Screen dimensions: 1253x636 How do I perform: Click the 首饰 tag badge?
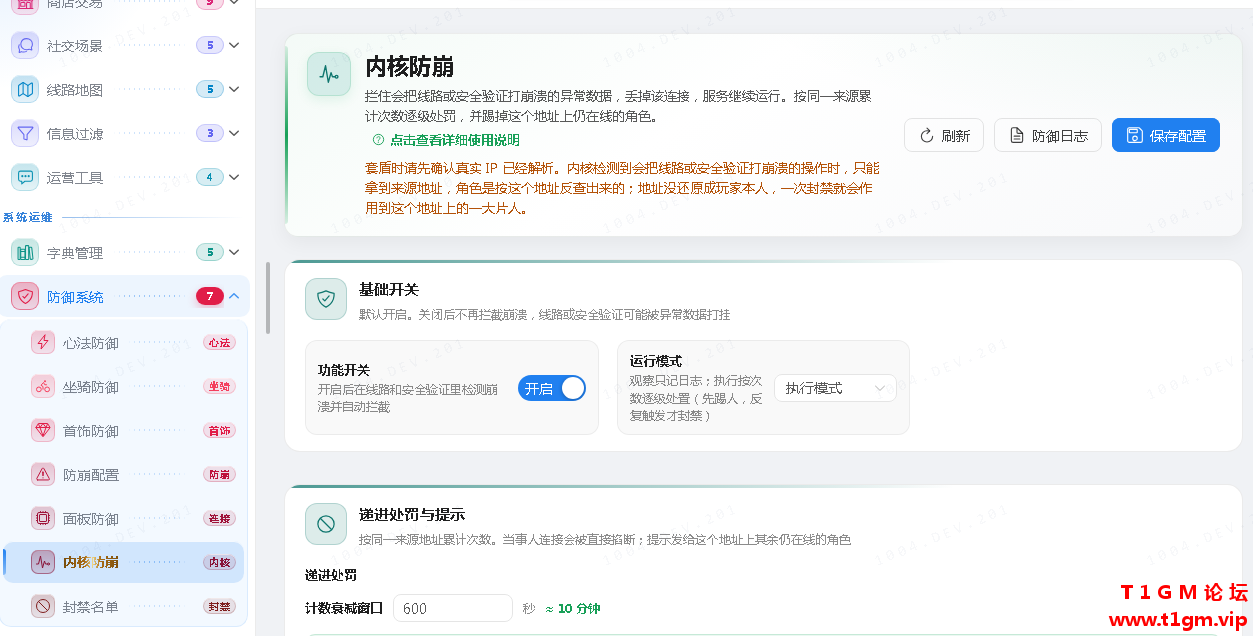[x=219, y=430]
